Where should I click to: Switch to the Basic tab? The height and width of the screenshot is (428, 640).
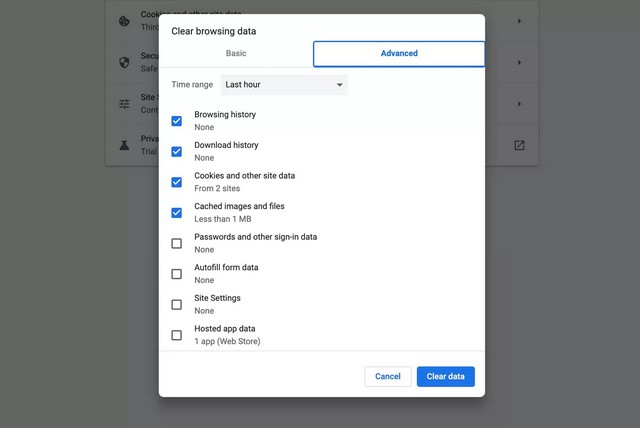tap(236, 54)
